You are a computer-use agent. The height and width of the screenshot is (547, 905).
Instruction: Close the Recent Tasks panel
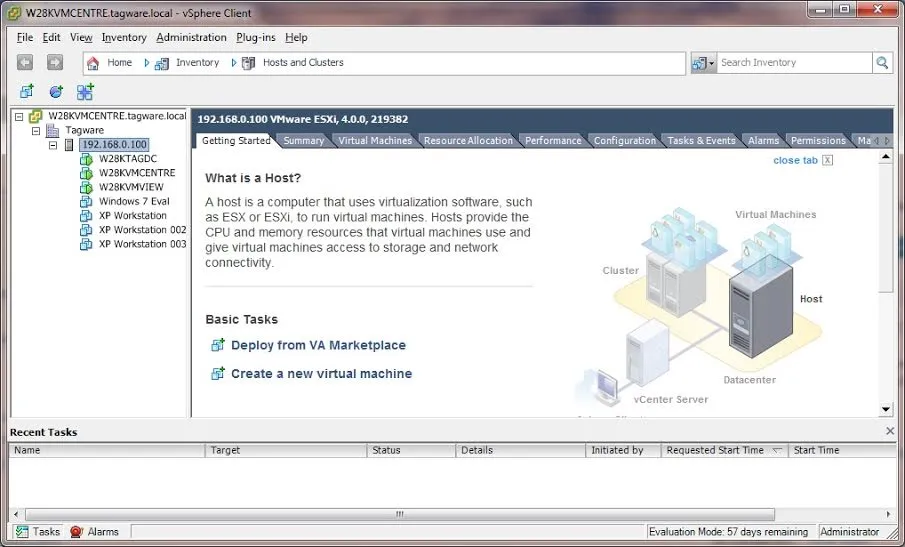pyautogui.click(x=890, y=431)
